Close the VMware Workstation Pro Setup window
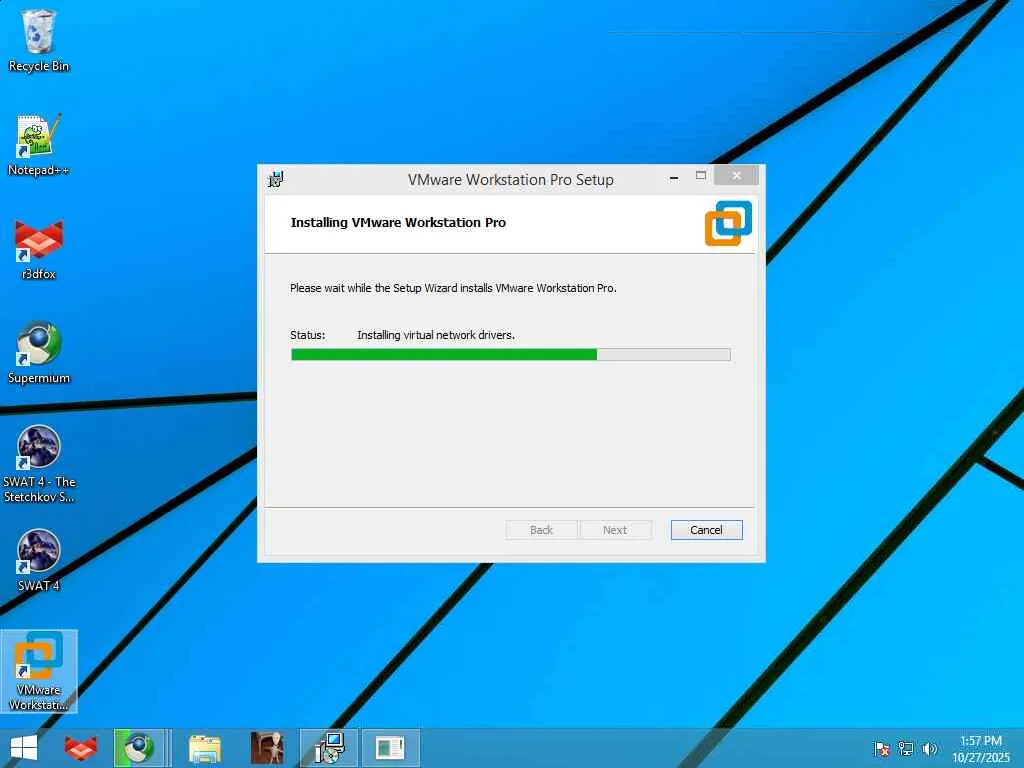 [x=737, y=176]
